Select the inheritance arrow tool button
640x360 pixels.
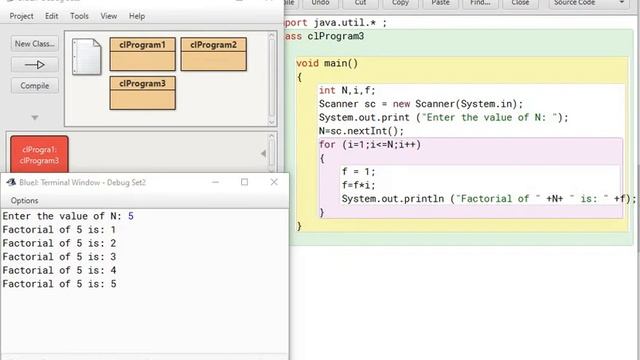click(x=35, y=64)
